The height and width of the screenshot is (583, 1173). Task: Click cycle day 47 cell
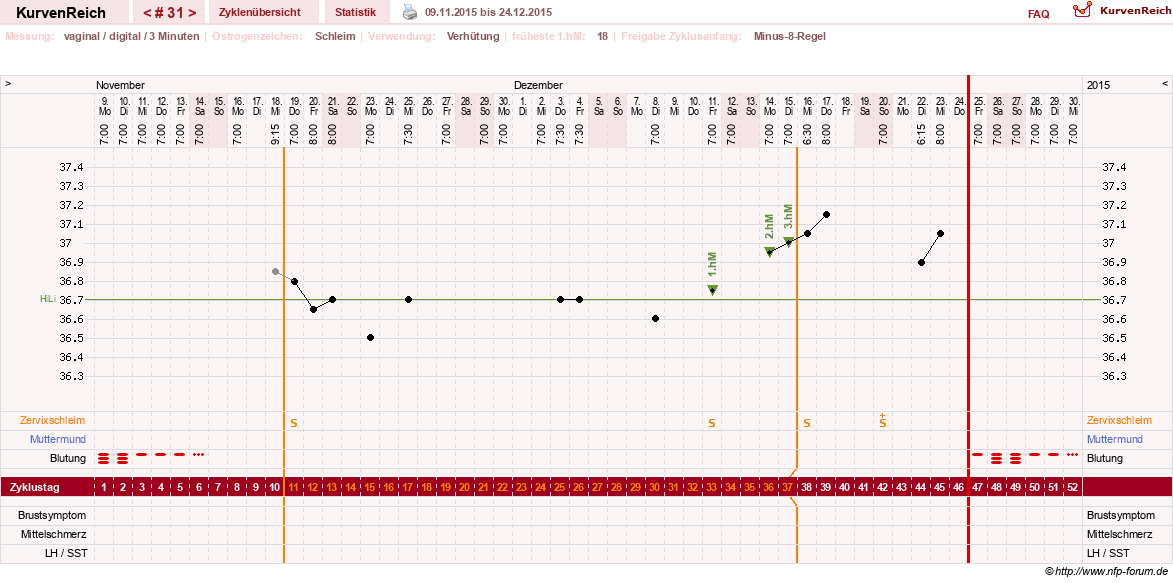(x=978, y=487)
